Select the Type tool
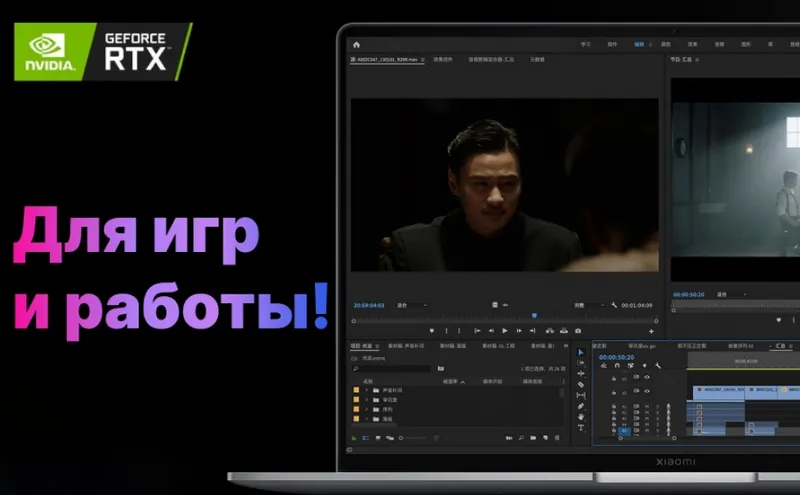800x495 pixels. pyautogui.click(x=581, y=428)
